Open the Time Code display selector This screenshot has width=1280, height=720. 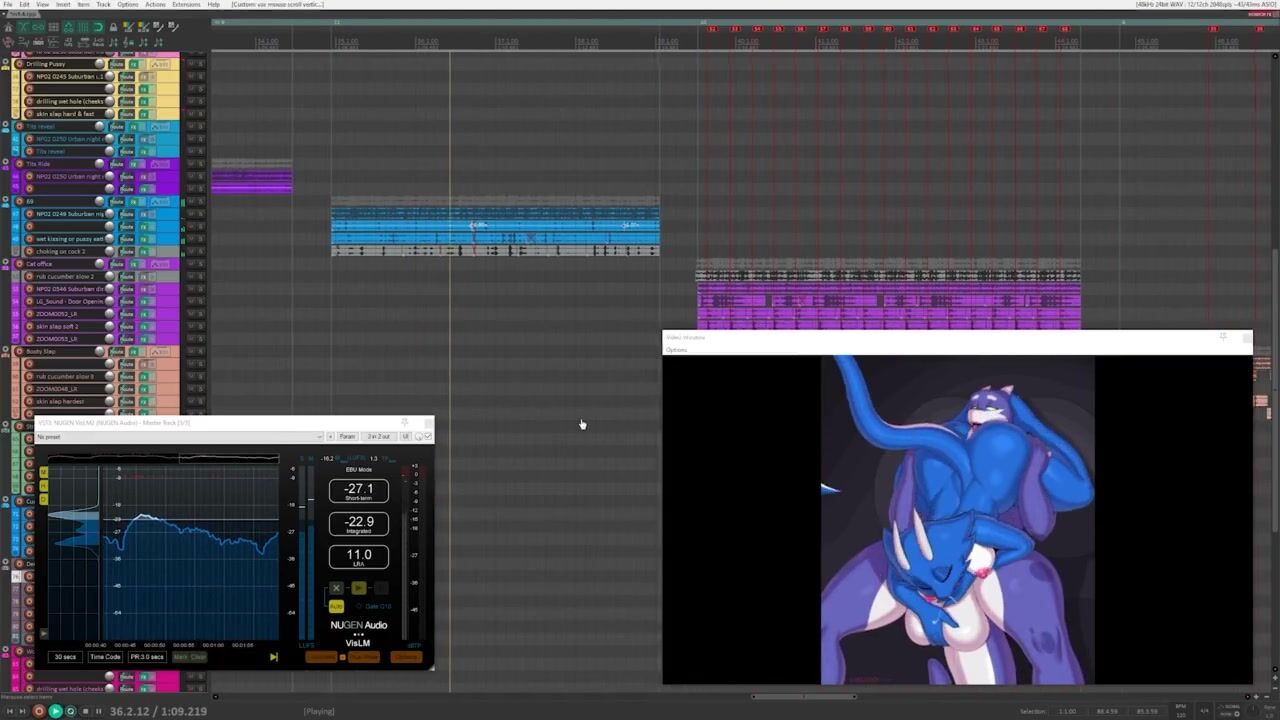pyautogui.click(x=105, y=657)
